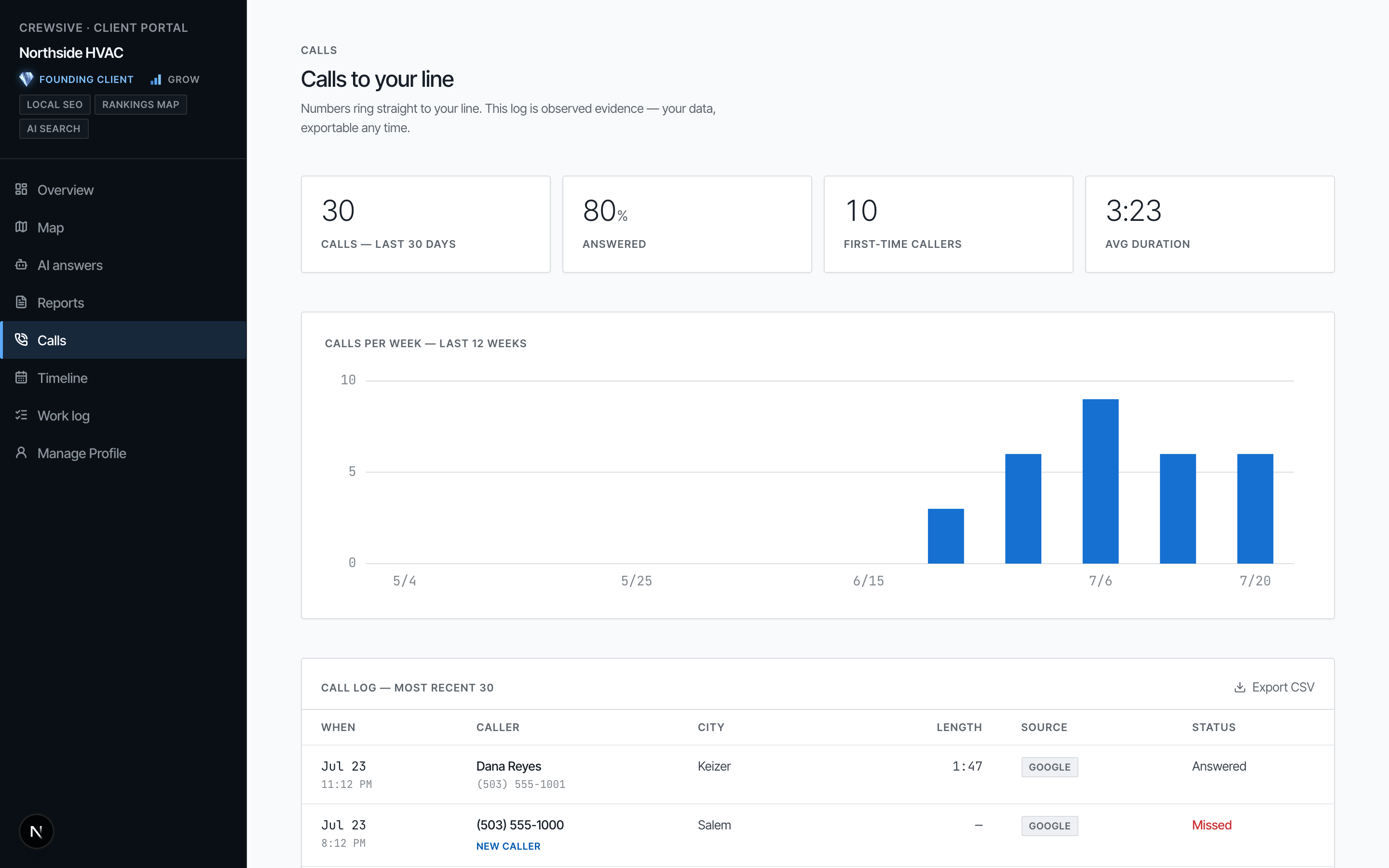Click the GOOGLE badge in Dana Reyes row

[x=1049, y=767]
